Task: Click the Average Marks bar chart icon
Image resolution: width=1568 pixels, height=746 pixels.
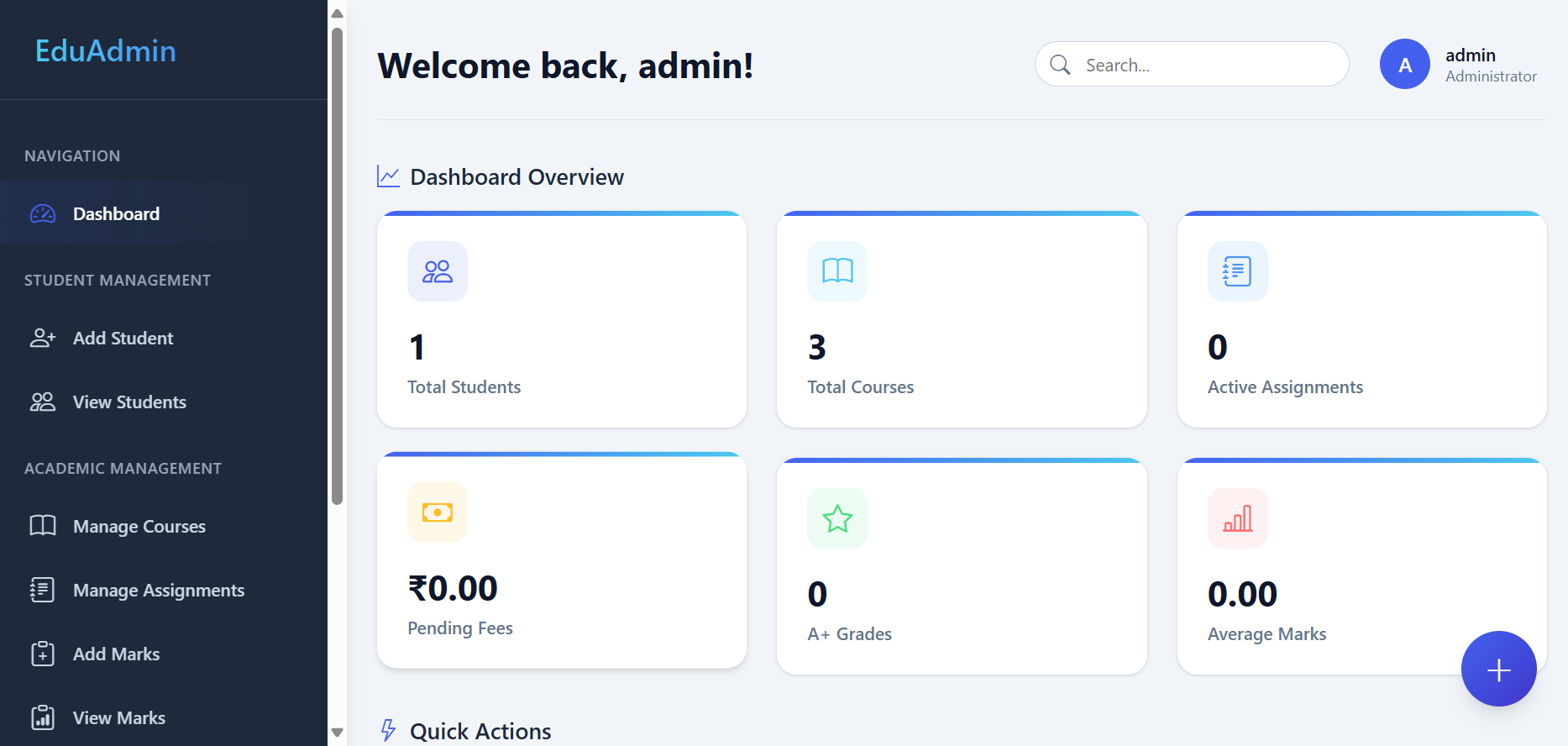Action: tap(1238, 518)
